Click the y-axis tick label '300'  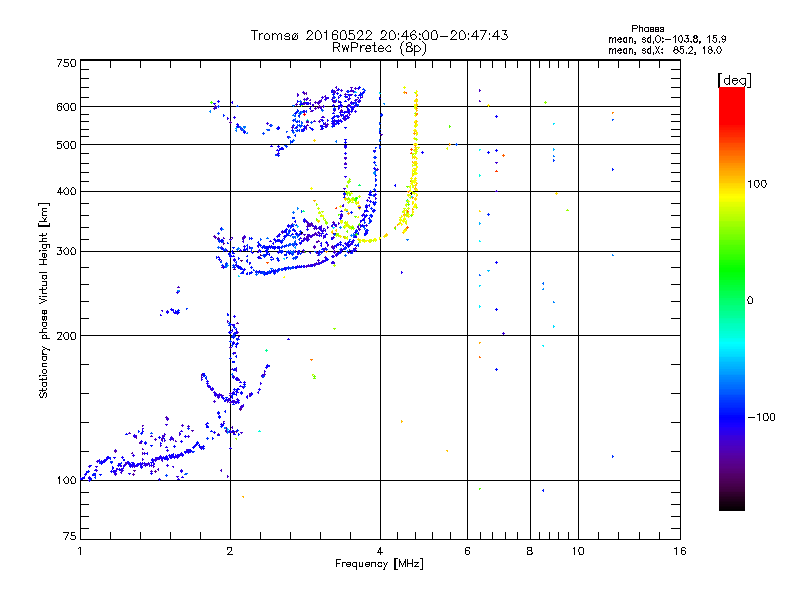tap(66, 252)
